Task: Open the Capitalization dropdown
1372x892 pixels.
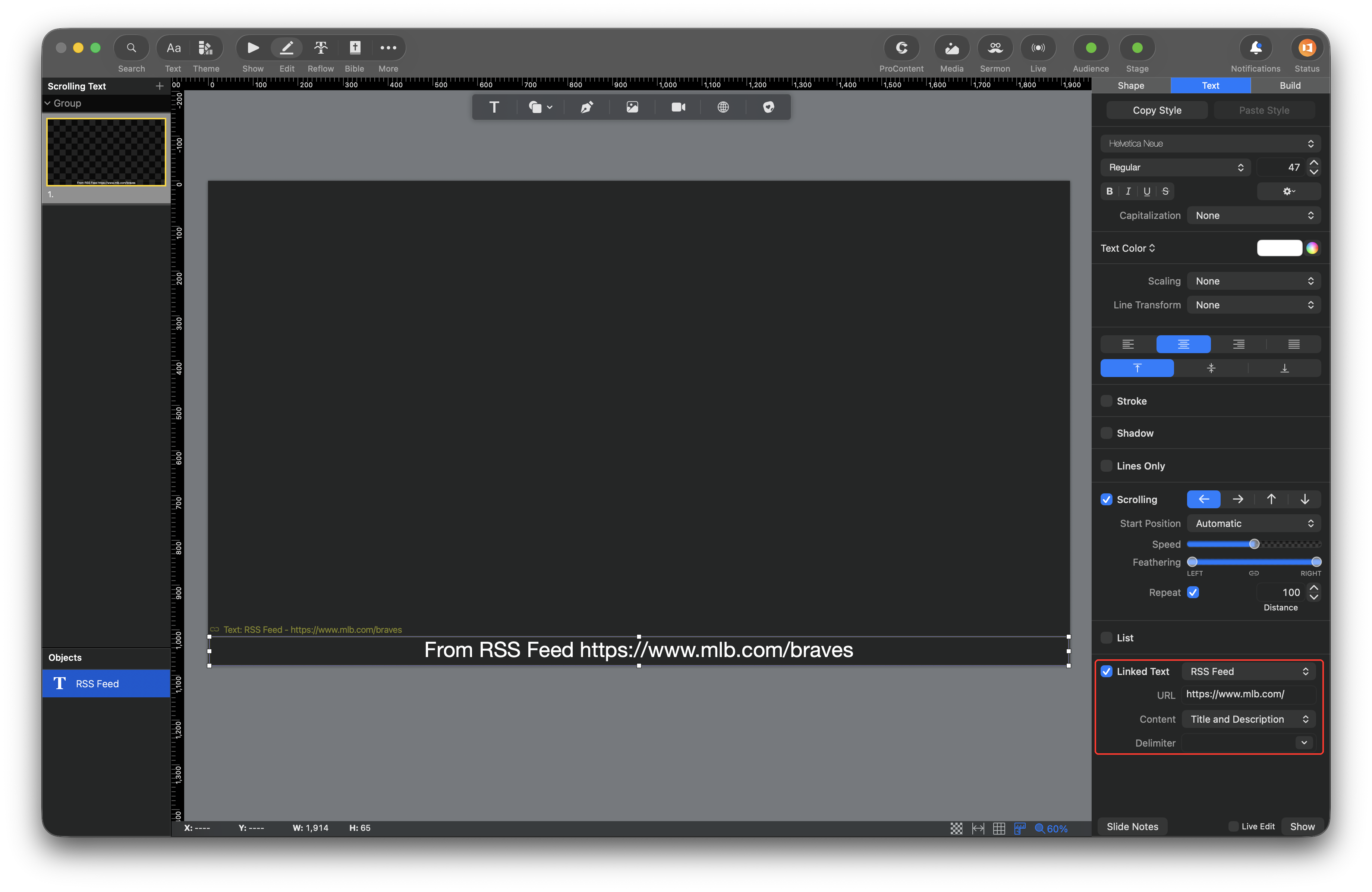Action: (1254, 216)
